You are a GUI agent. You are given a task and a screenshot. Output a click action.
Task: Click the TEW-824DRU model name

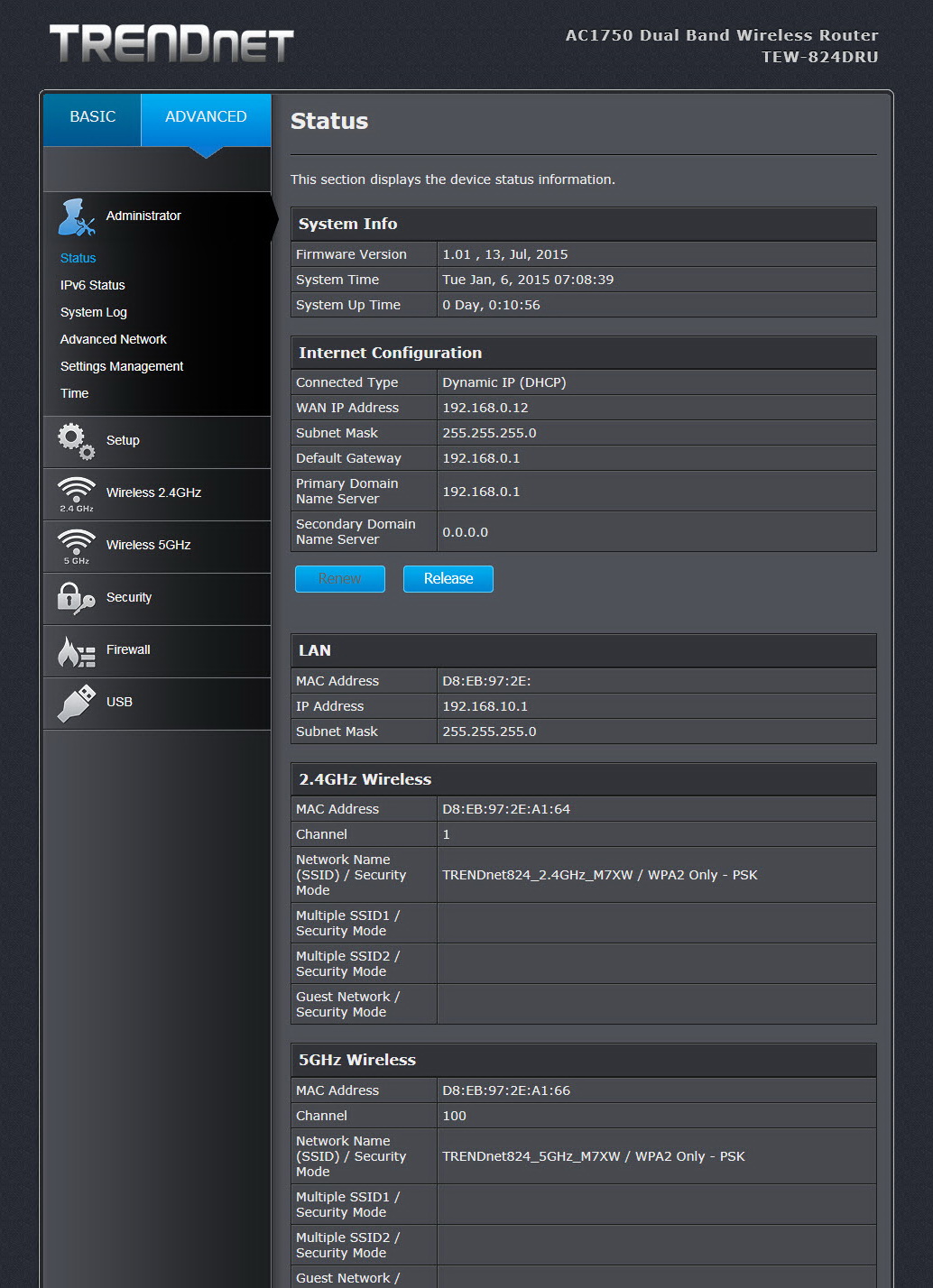819,57
